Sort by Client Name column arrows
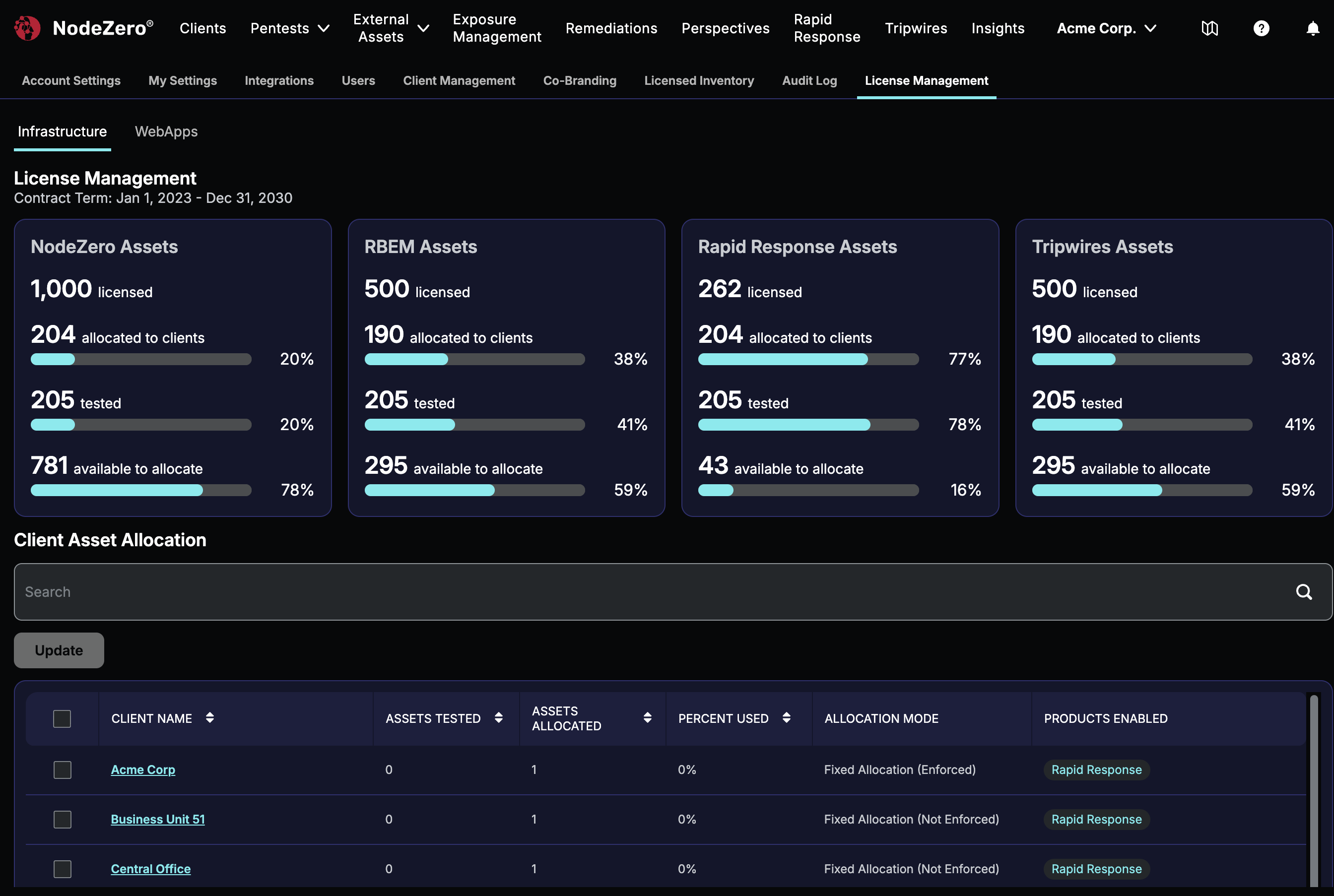This screenshot has width=1334, height=896. pyautogui.click(x=210, y=718)
